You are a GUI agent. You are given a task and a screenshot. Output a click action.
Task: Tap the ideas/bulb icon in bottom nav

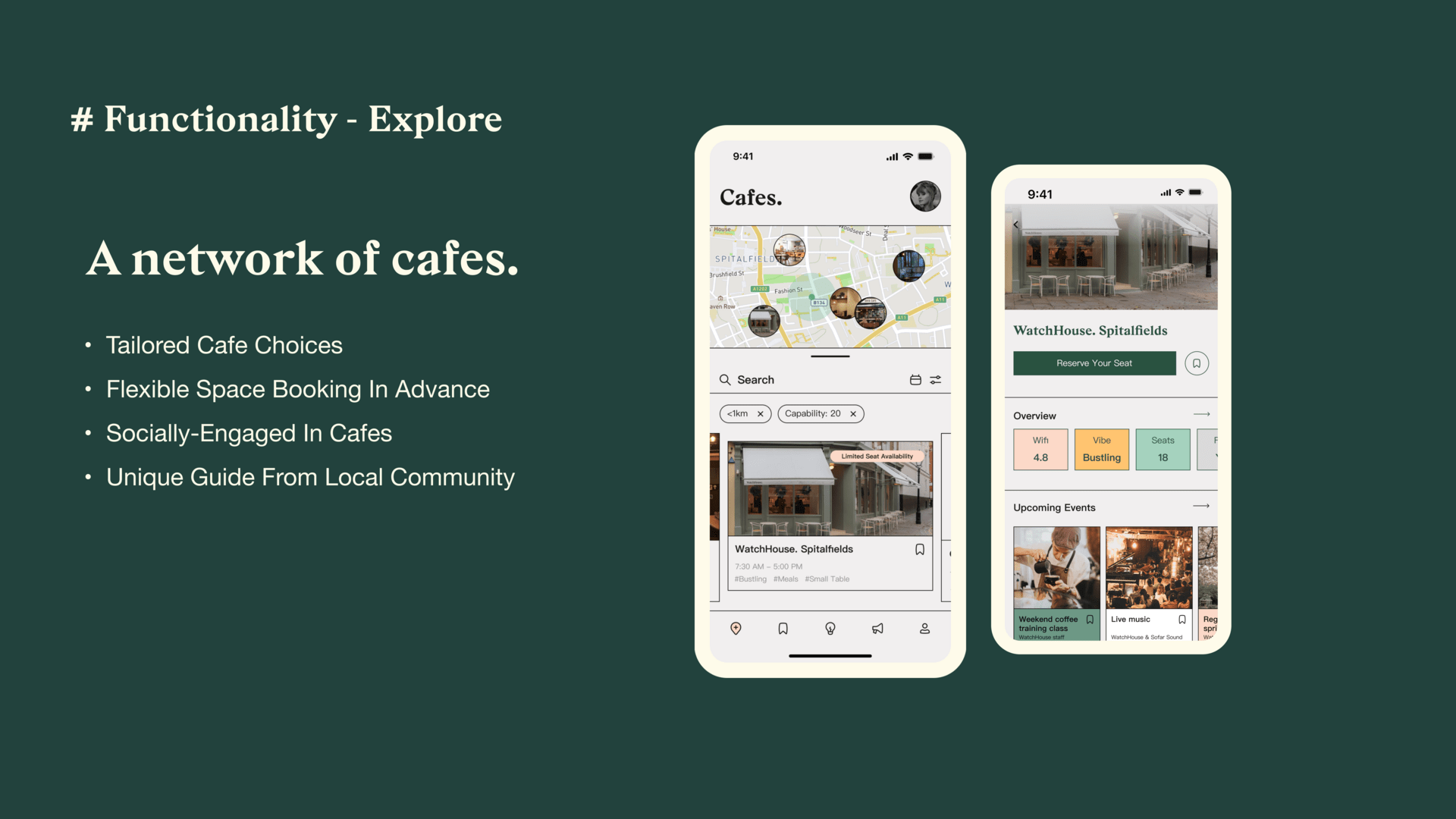(830, 629)
